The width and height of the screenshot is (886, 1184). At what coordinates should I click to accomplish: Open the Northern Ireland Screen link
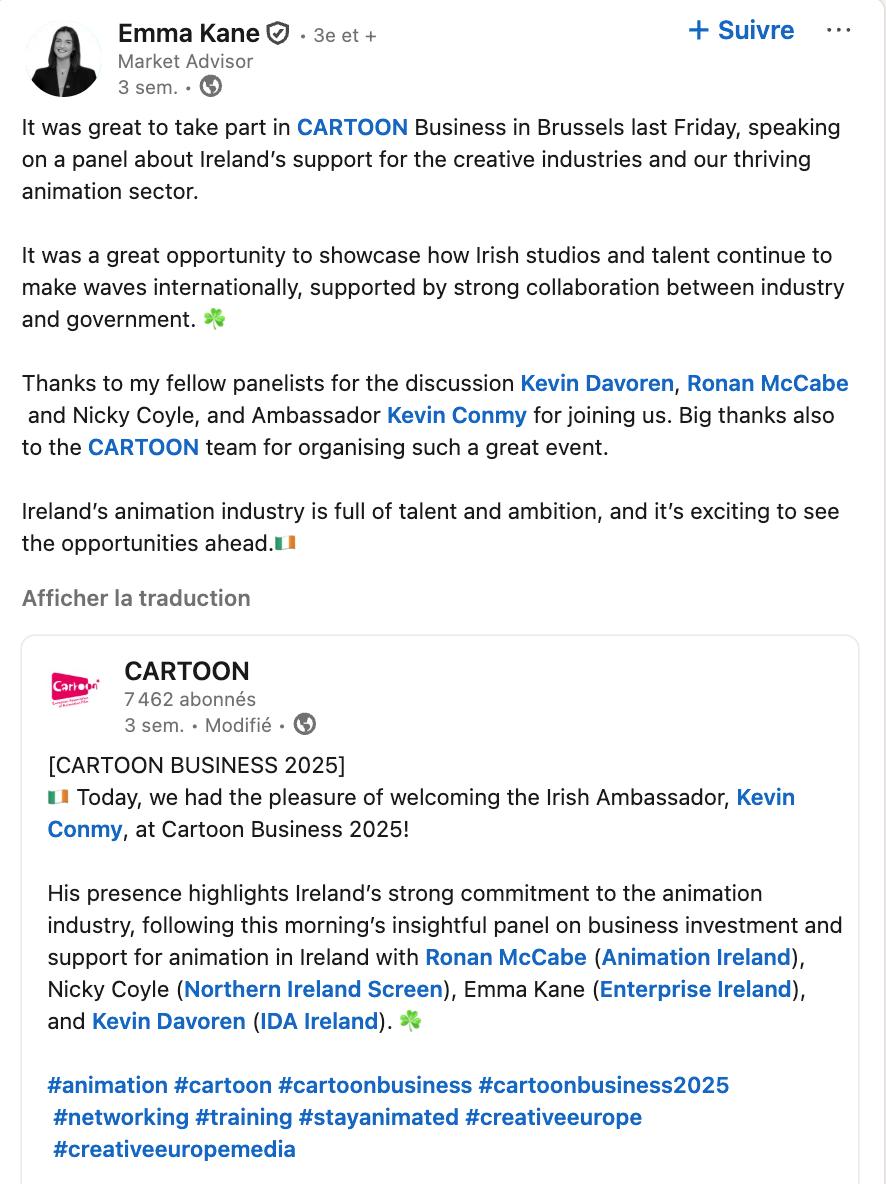click(x=313, y=990)
